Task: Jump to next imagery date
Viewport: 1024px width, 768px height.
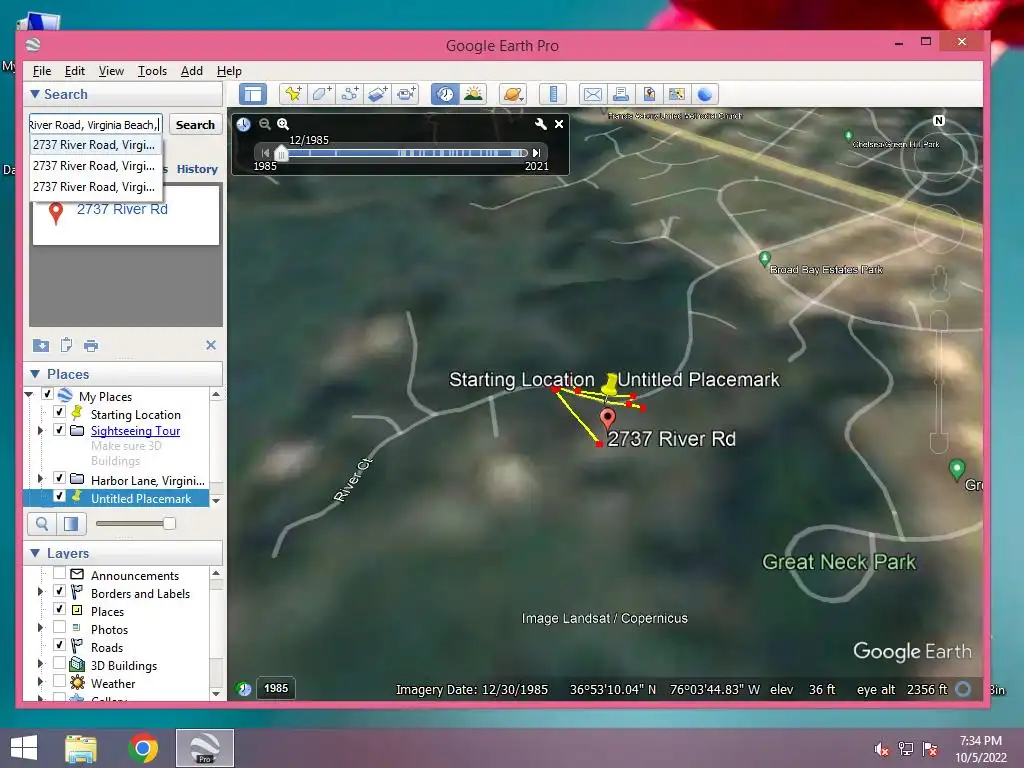Action: point(536,153)
